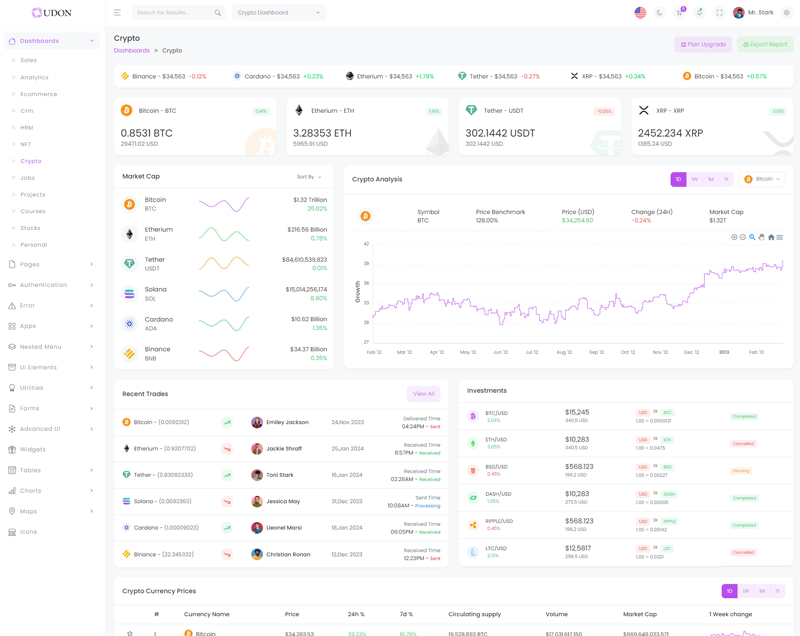This screenshot has width=800, height=636.
Task: Open the notifications bell
Action: coord(699,13)
